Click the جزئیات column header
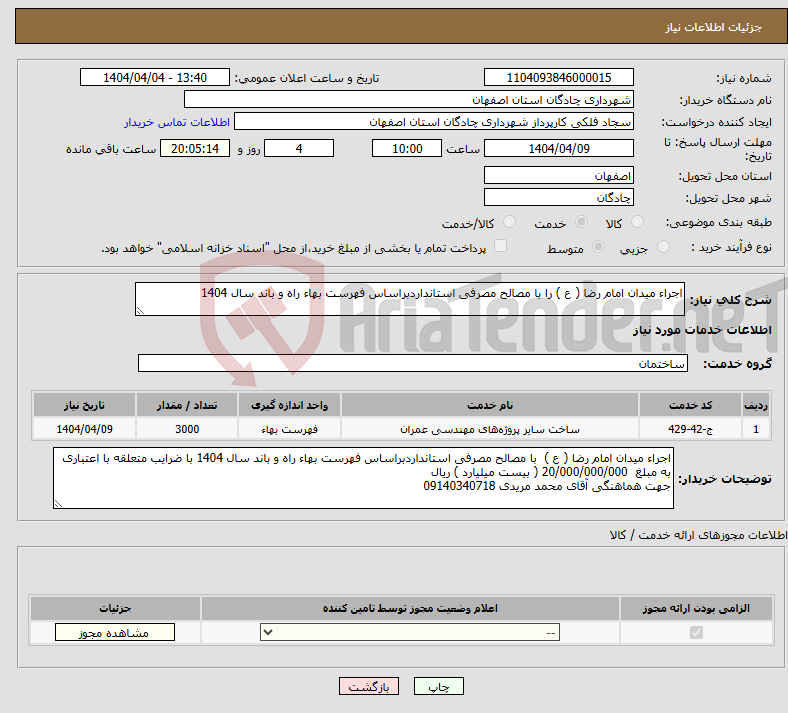Image resolution: width=788 pixels, height=713 pixels. 115,608
